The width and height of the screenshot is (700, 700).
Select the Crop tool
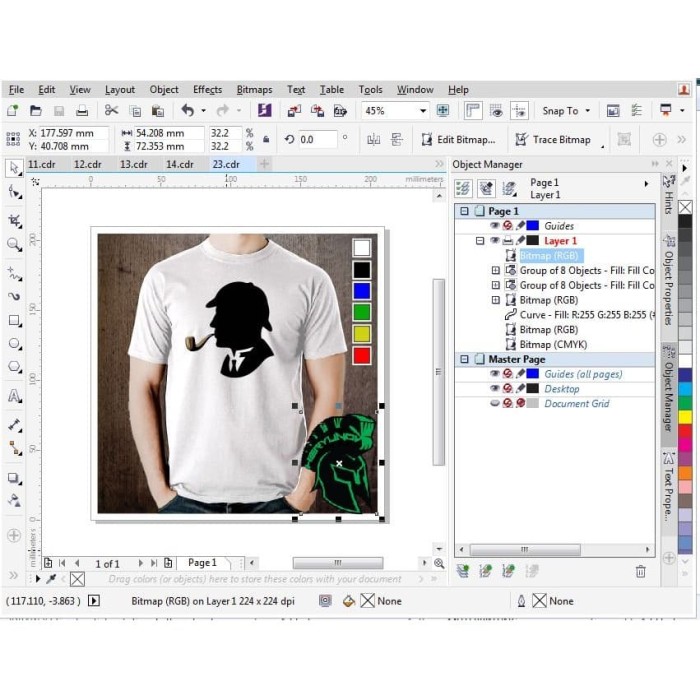(x=14, y=219)
